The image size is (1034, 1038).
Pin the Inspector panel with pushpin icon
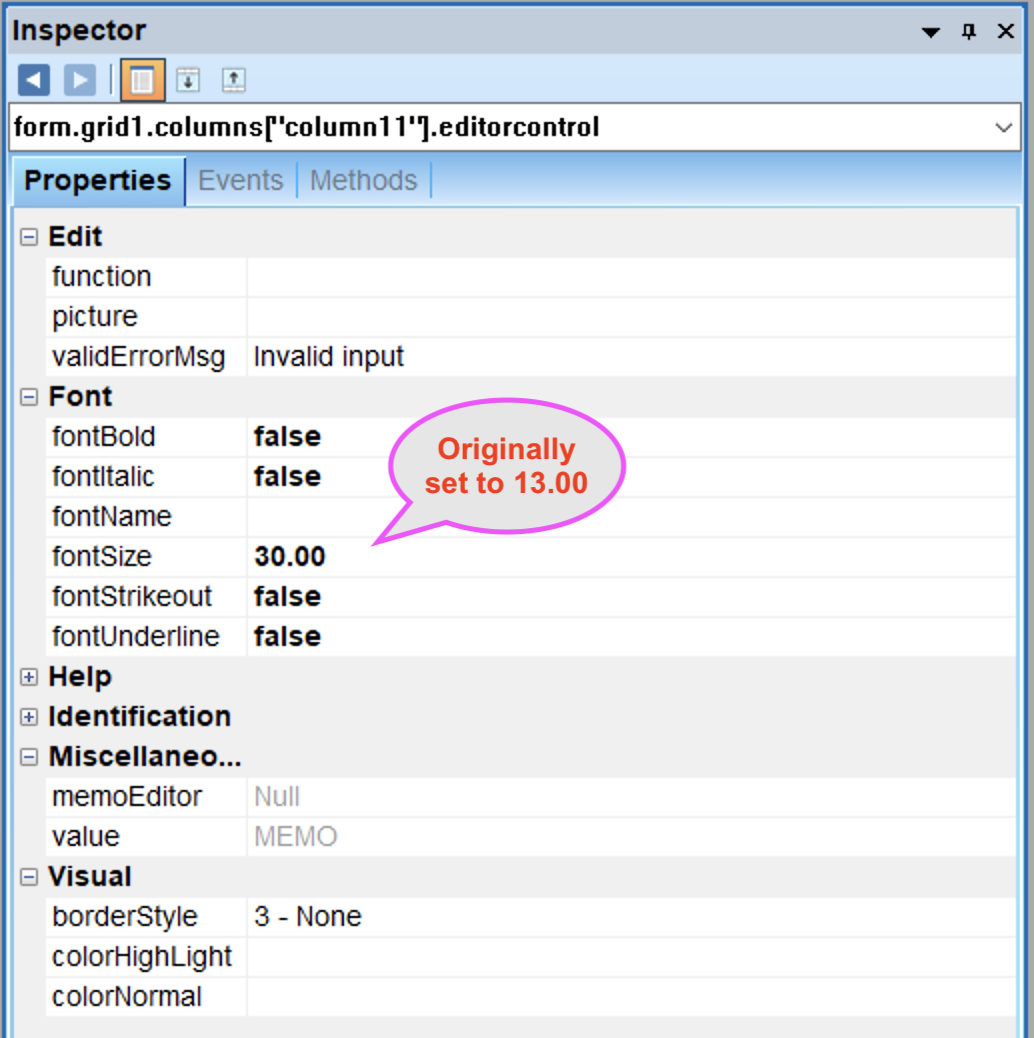pyautogui.click(x=968, y=32)
